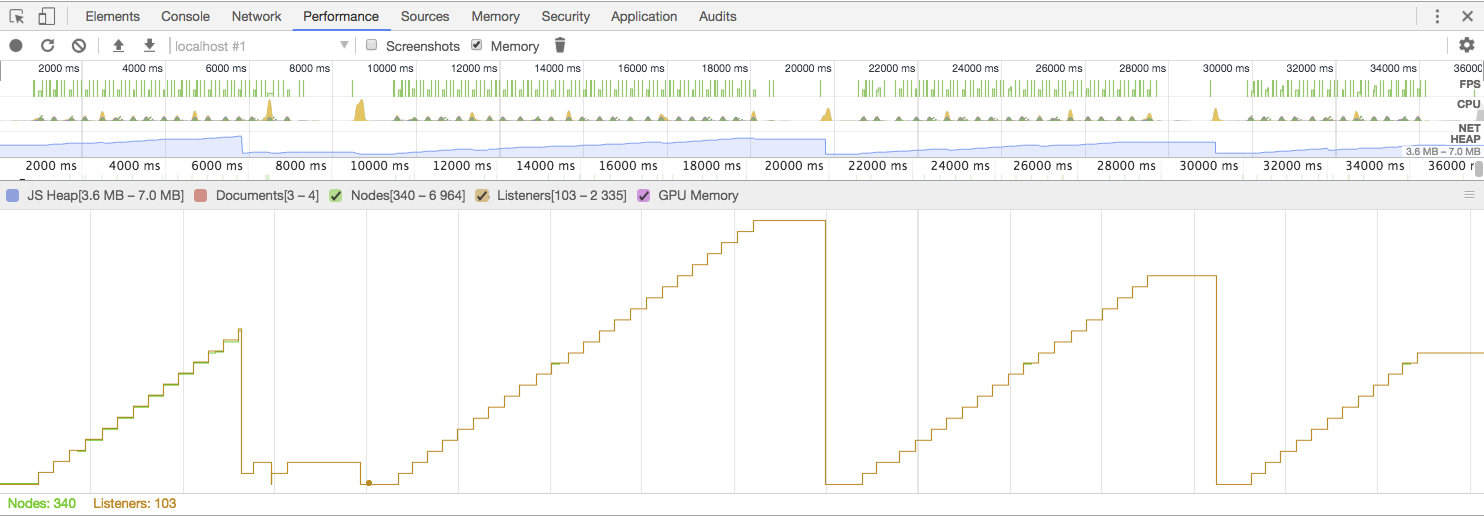Click the vertical scrollbar beside the timeline

(1479, 168)
